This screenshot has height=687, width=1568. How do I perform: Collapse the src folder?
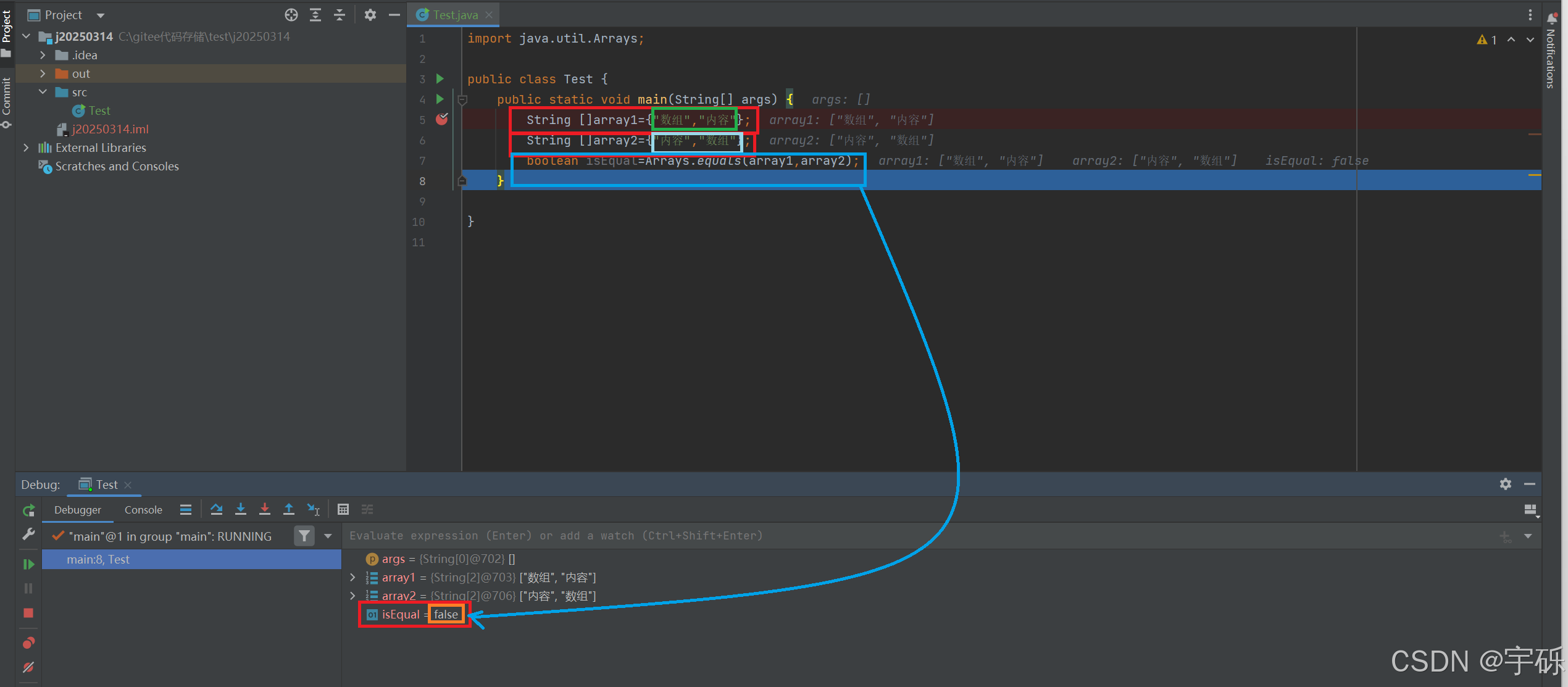43,92
